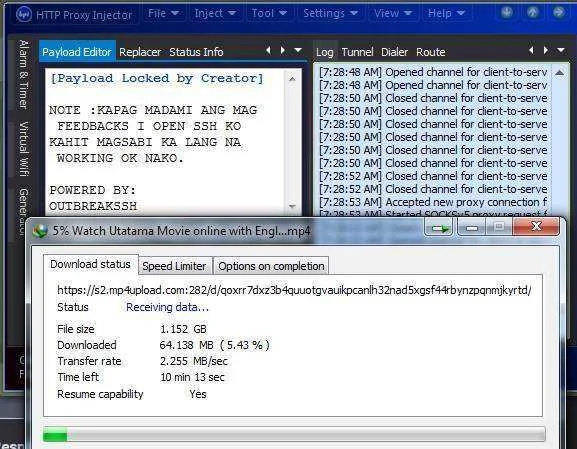Minimize the download window

[472, 227]
